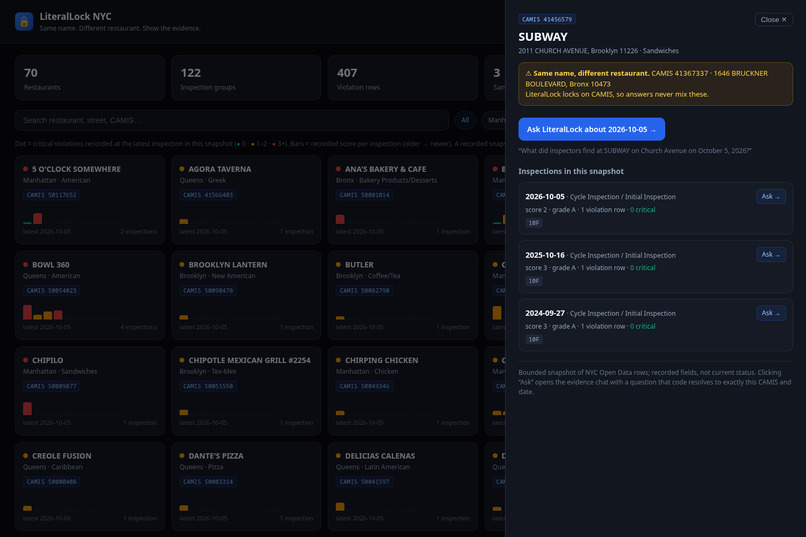Click the same name, different restaurant warning
The image size is (806, 537).
(655, 84)
